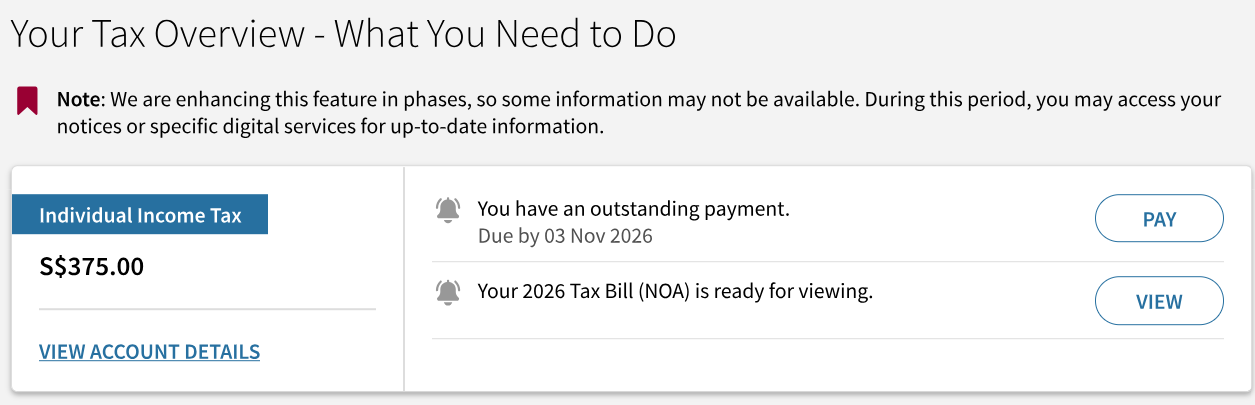
Task: Click the "What You Need to Do" heading portion
Action: coord(505,35)
